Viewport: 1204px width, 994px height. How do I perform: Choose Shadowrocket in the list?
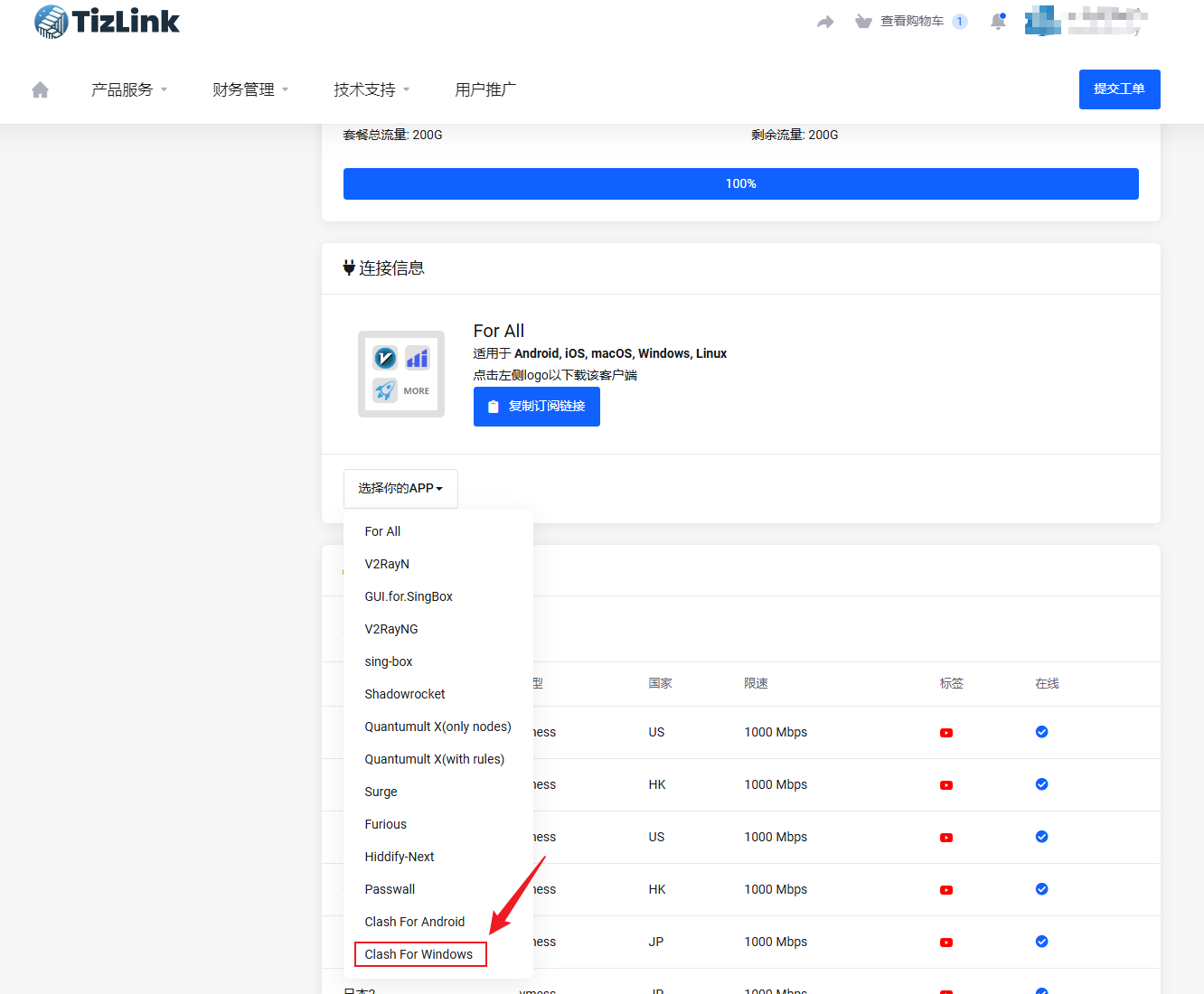438,694
